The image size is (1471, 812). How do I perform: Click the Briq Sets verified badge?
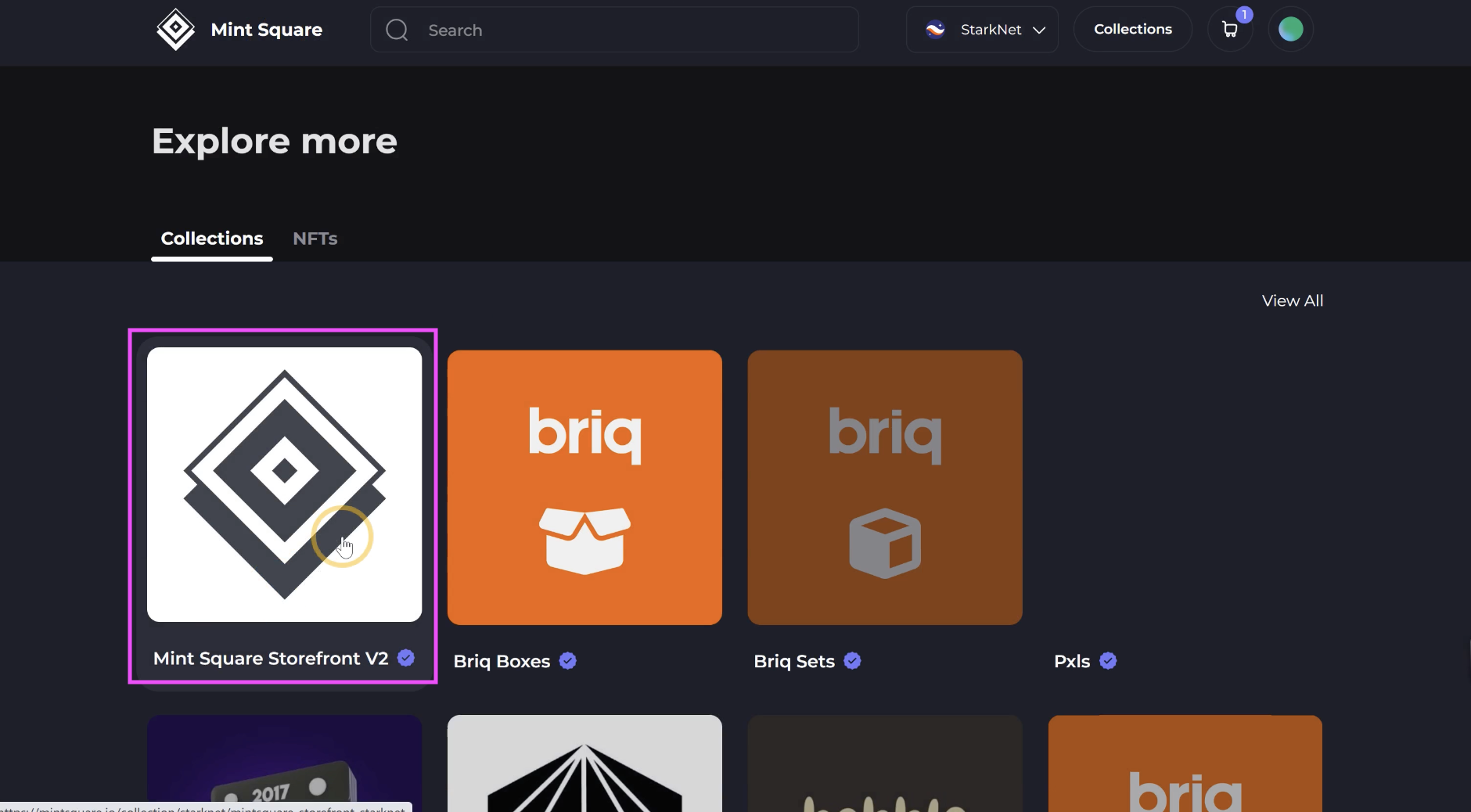852,661
